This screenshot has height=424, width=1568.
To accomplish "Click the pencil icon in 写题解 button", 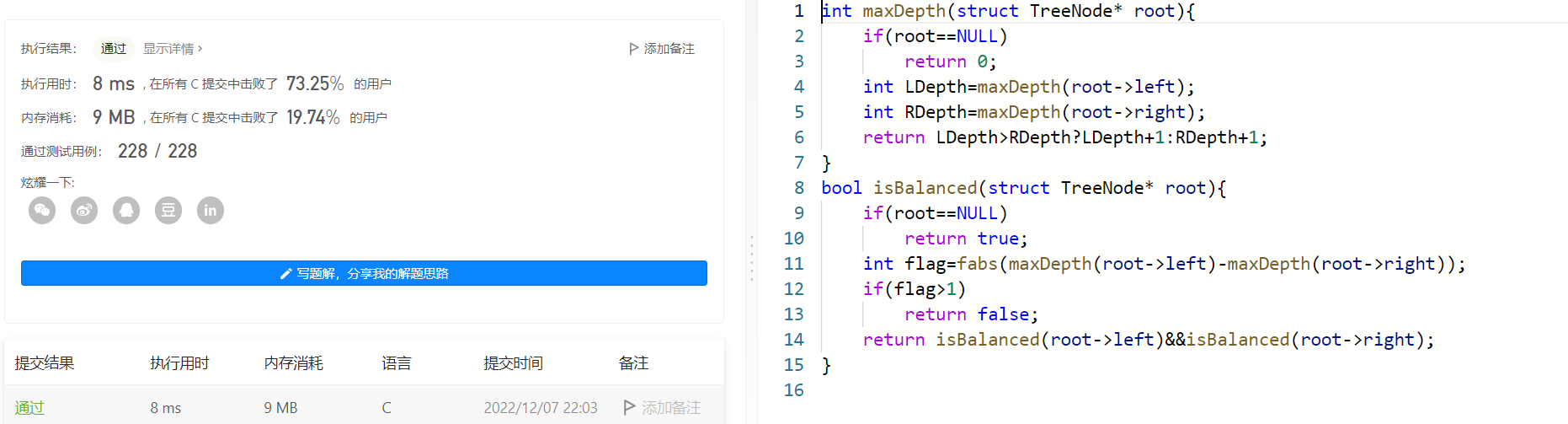I will coord(286,274).
